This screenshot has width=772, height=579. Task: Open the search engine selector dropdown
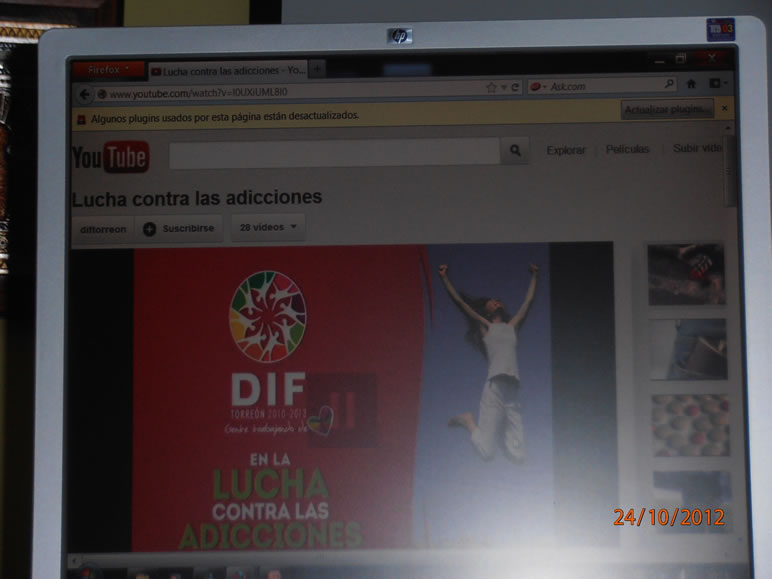(x=538, y=87)
